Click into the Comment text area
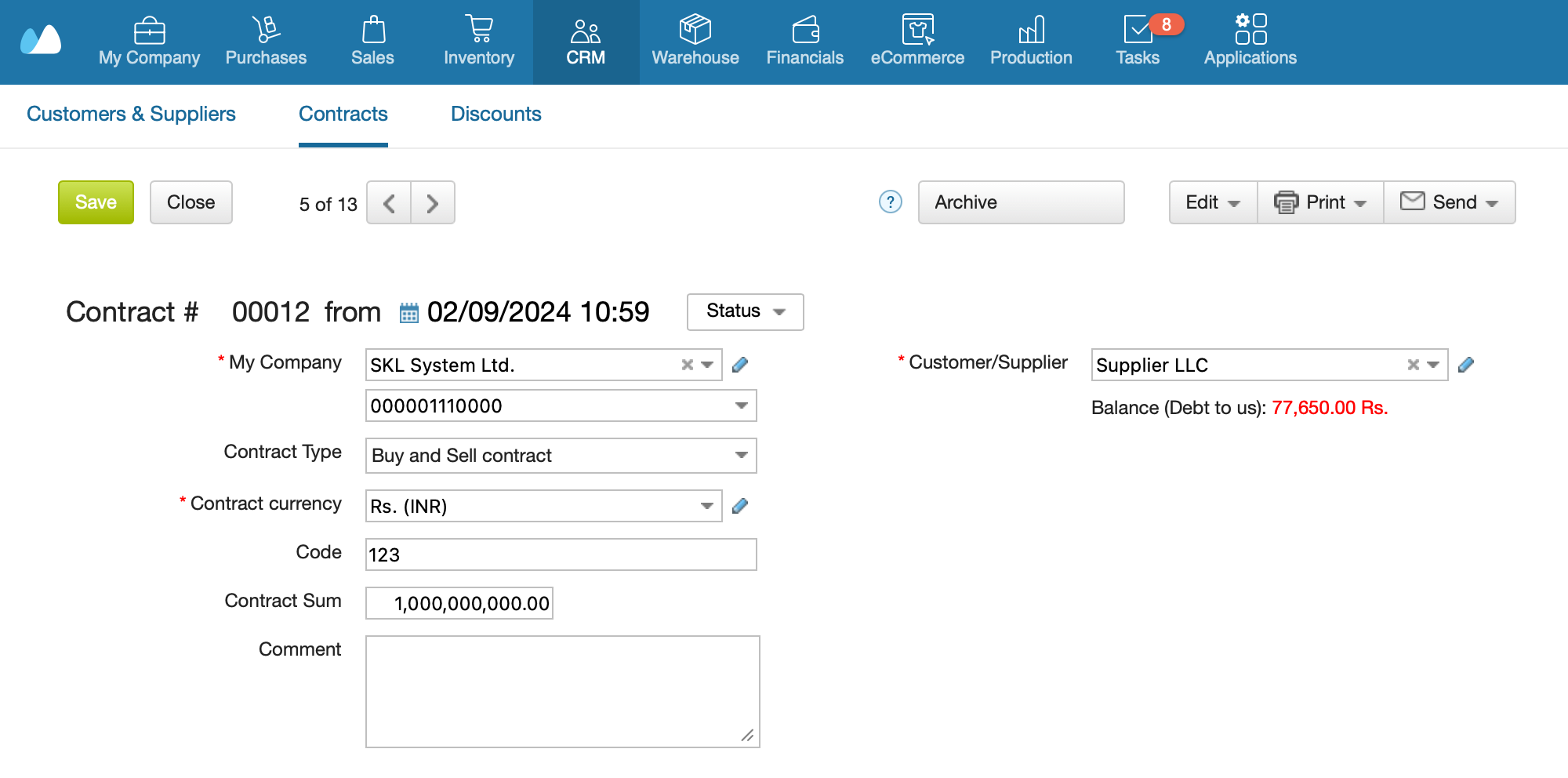The width and height of the screenshot is (1568, 778). click(x=562, y=691)
